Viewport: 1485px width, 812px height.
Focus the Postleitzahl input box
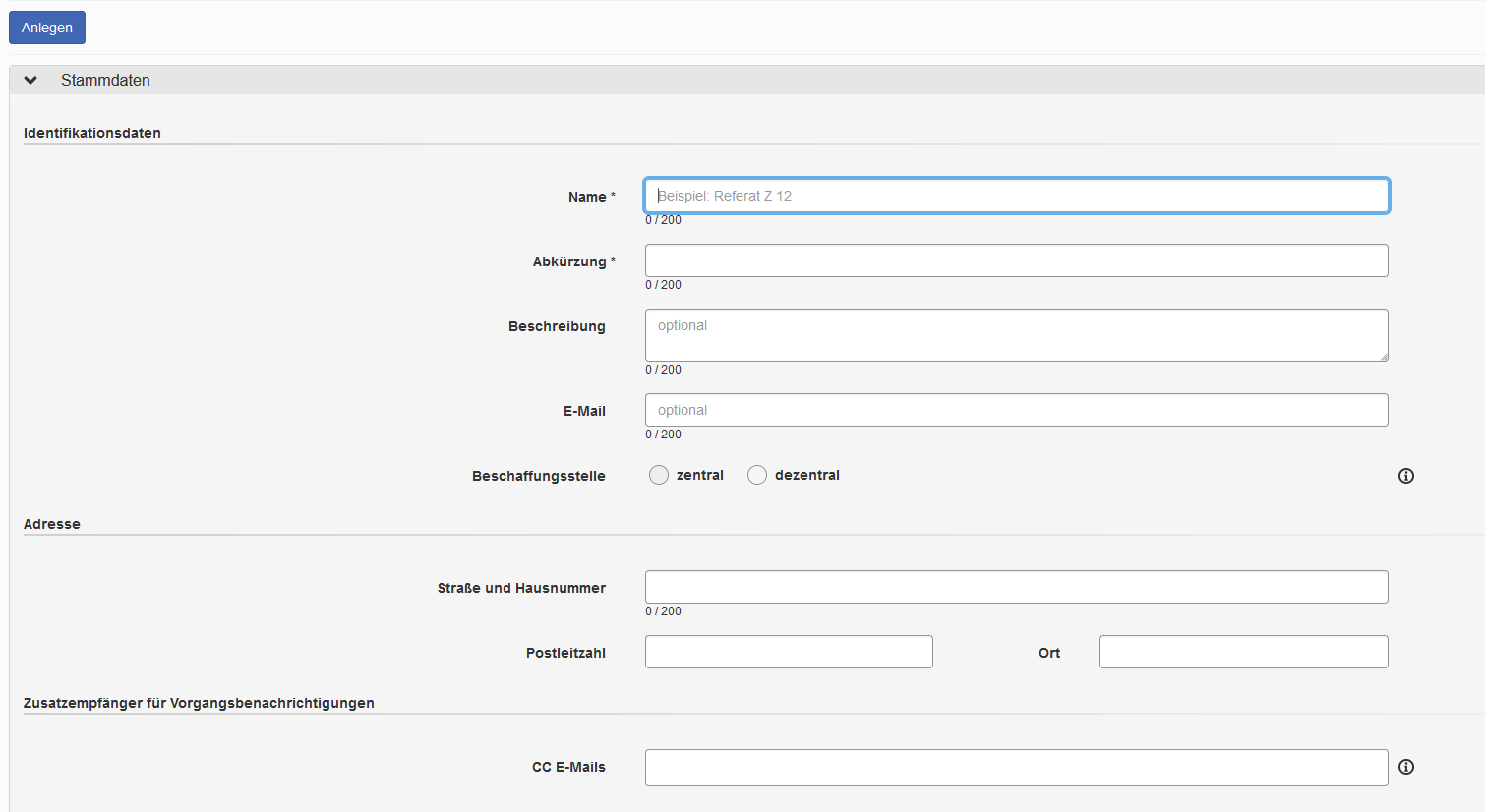(x=789, y=652)
